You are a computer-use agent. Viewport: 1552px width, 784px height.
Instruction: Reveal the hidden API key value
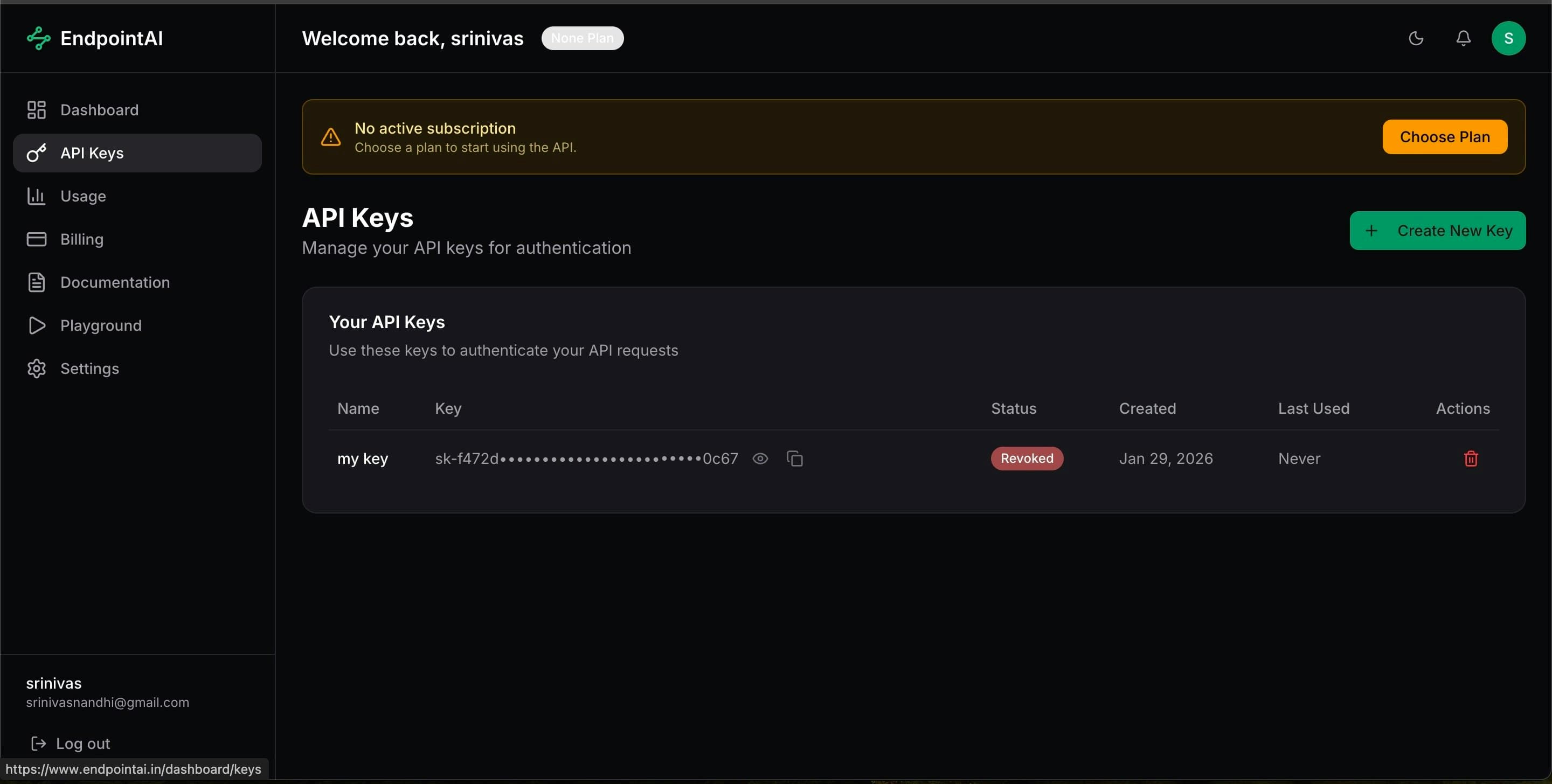coord(760,458)
